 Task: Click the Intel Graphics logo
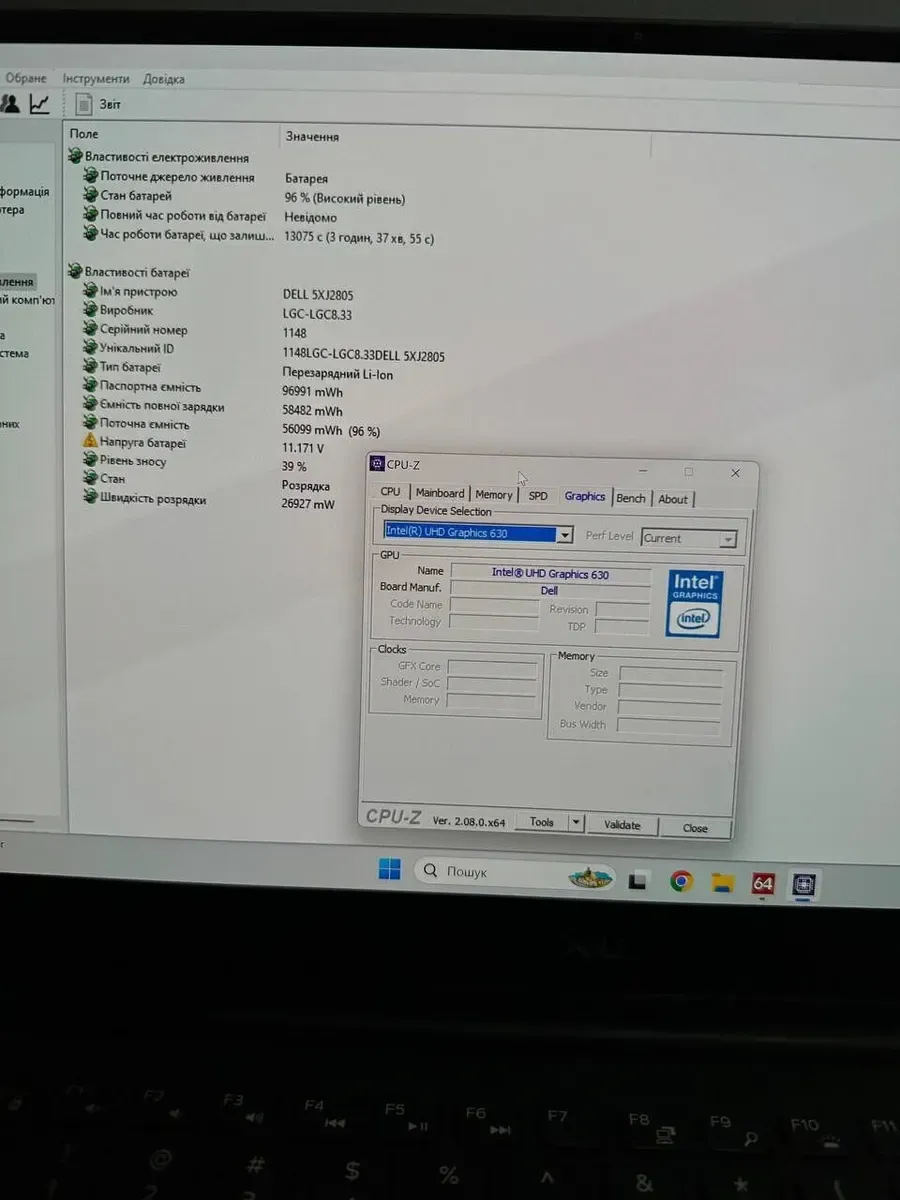click(x=695, y=603)
